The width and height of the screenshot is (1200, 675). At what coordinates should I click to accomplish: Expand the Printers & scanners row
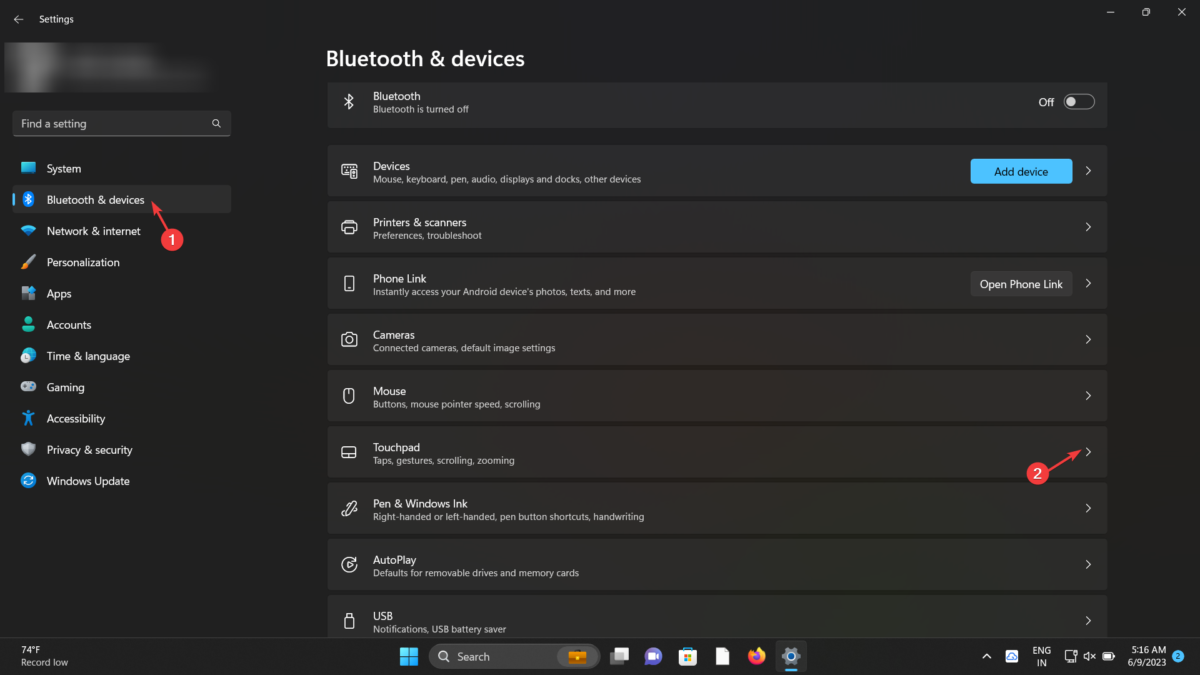click(x=1088, y=227)
